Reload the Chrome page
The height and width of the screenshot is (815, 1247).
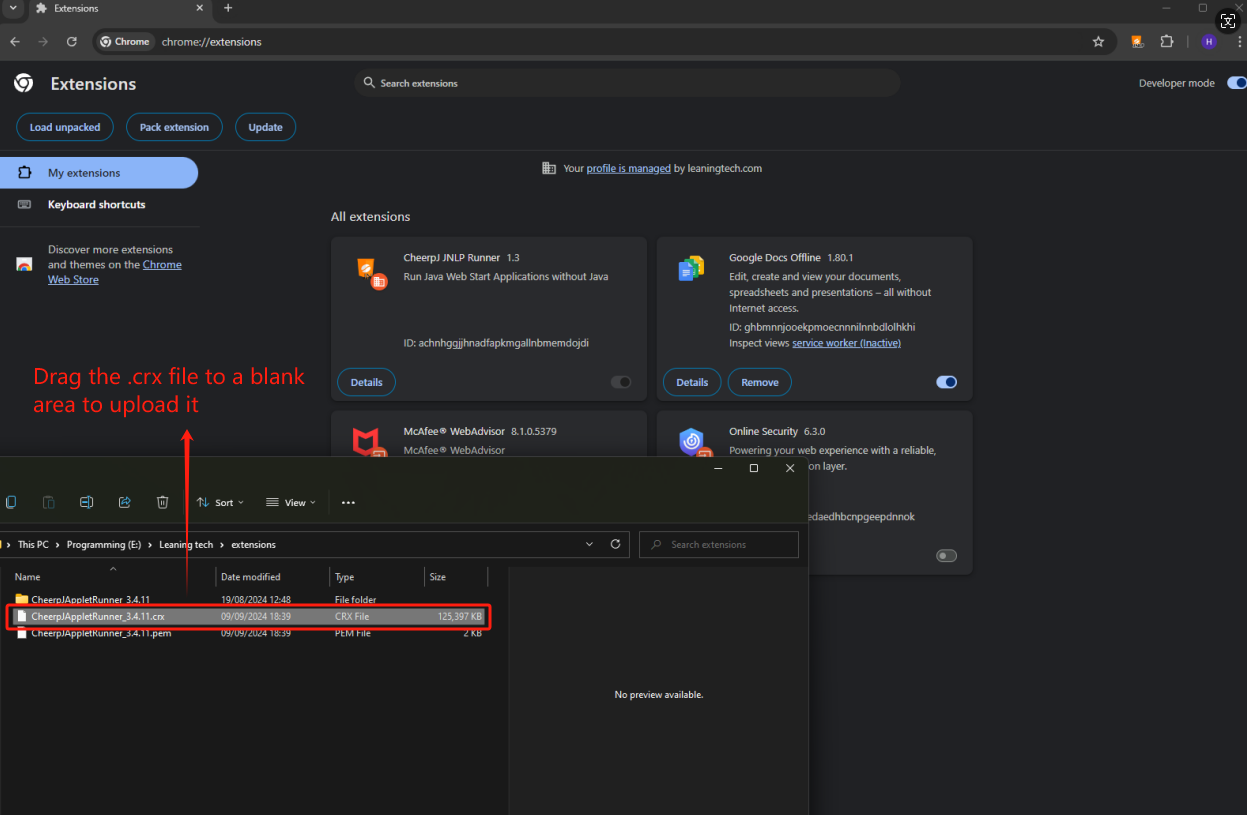point(72,42)
